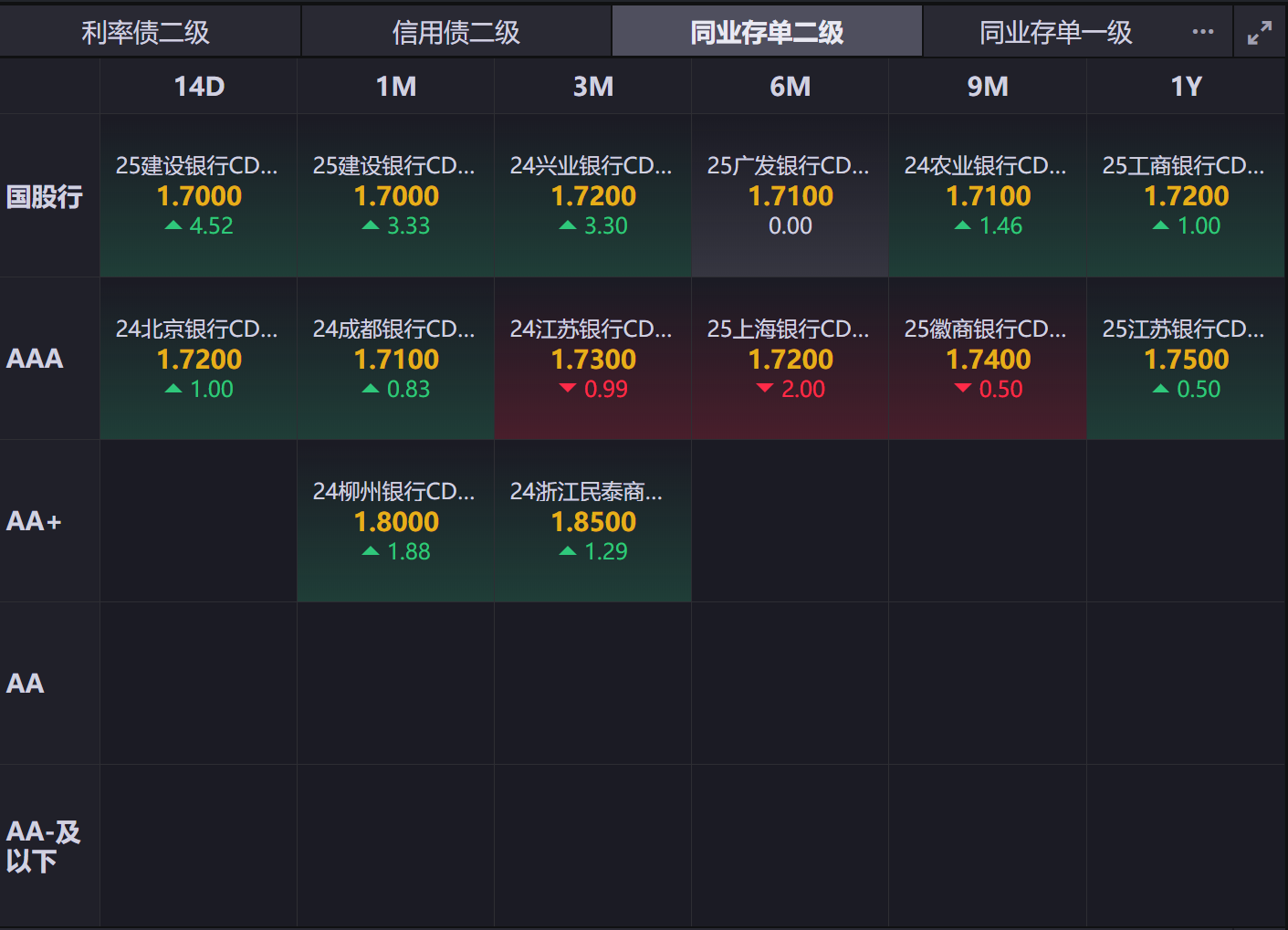Open 24浙江民泰商 cell at 1.8500
1288x930 pixels.
pos(593,521)
